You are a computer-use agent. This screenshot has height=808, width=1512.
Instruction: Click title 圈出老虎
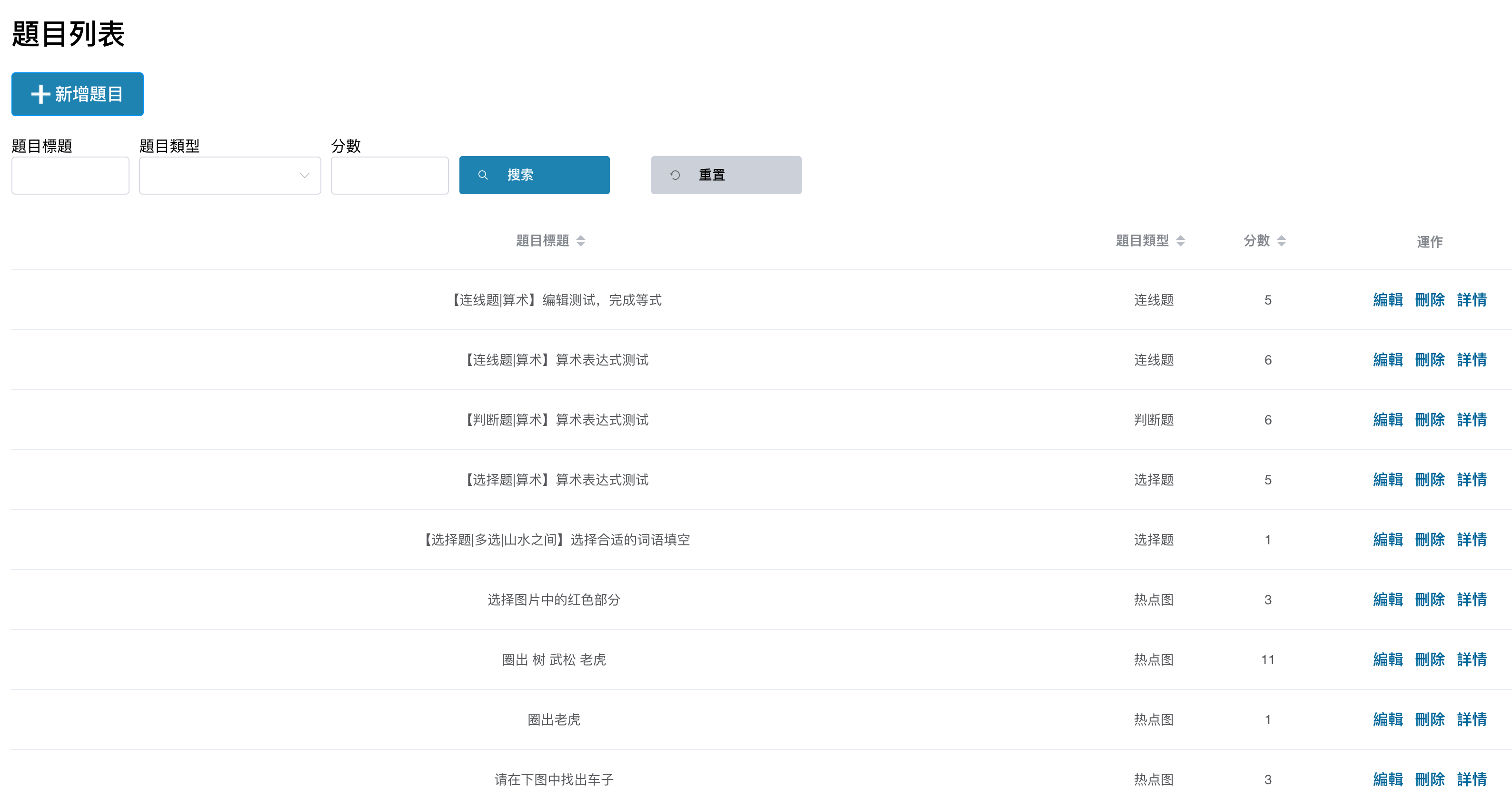(x=554, y=719)
